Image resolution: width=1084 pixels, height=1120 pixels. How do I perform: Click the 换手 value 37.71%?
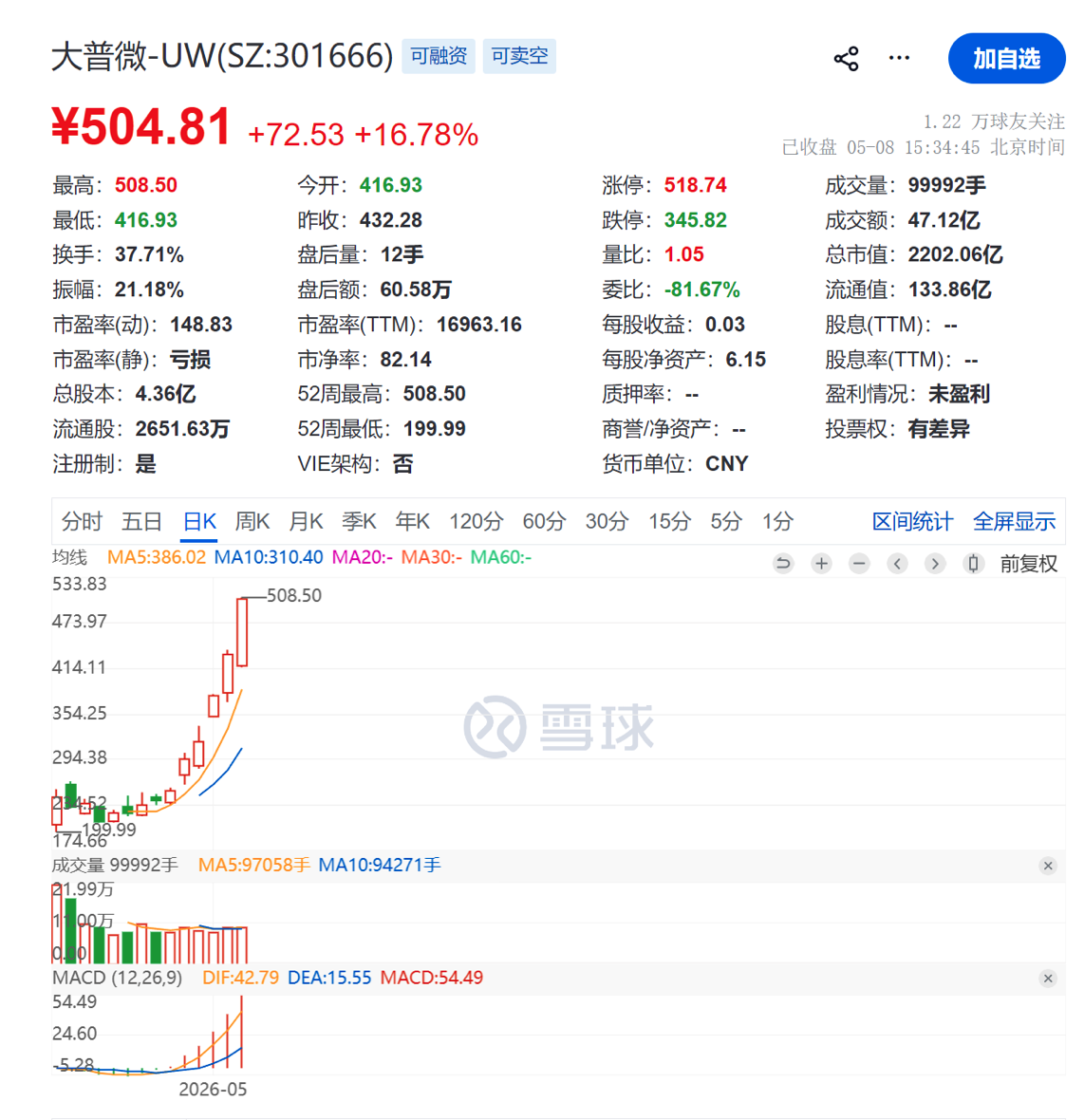point(148,254)
